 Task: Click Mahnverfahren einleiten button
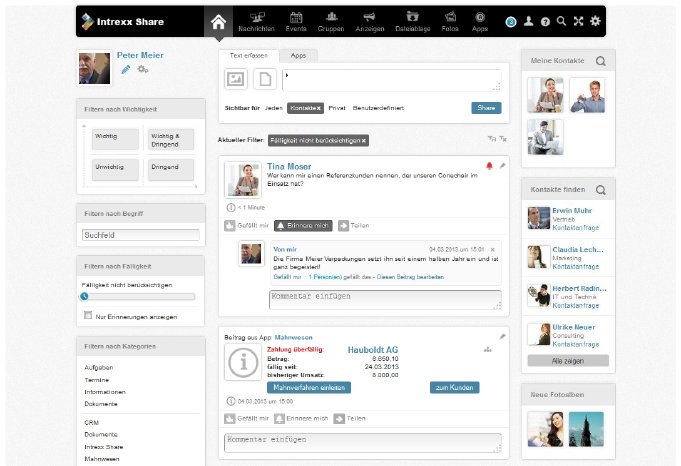pyautogui.click(x=309, y=387)
